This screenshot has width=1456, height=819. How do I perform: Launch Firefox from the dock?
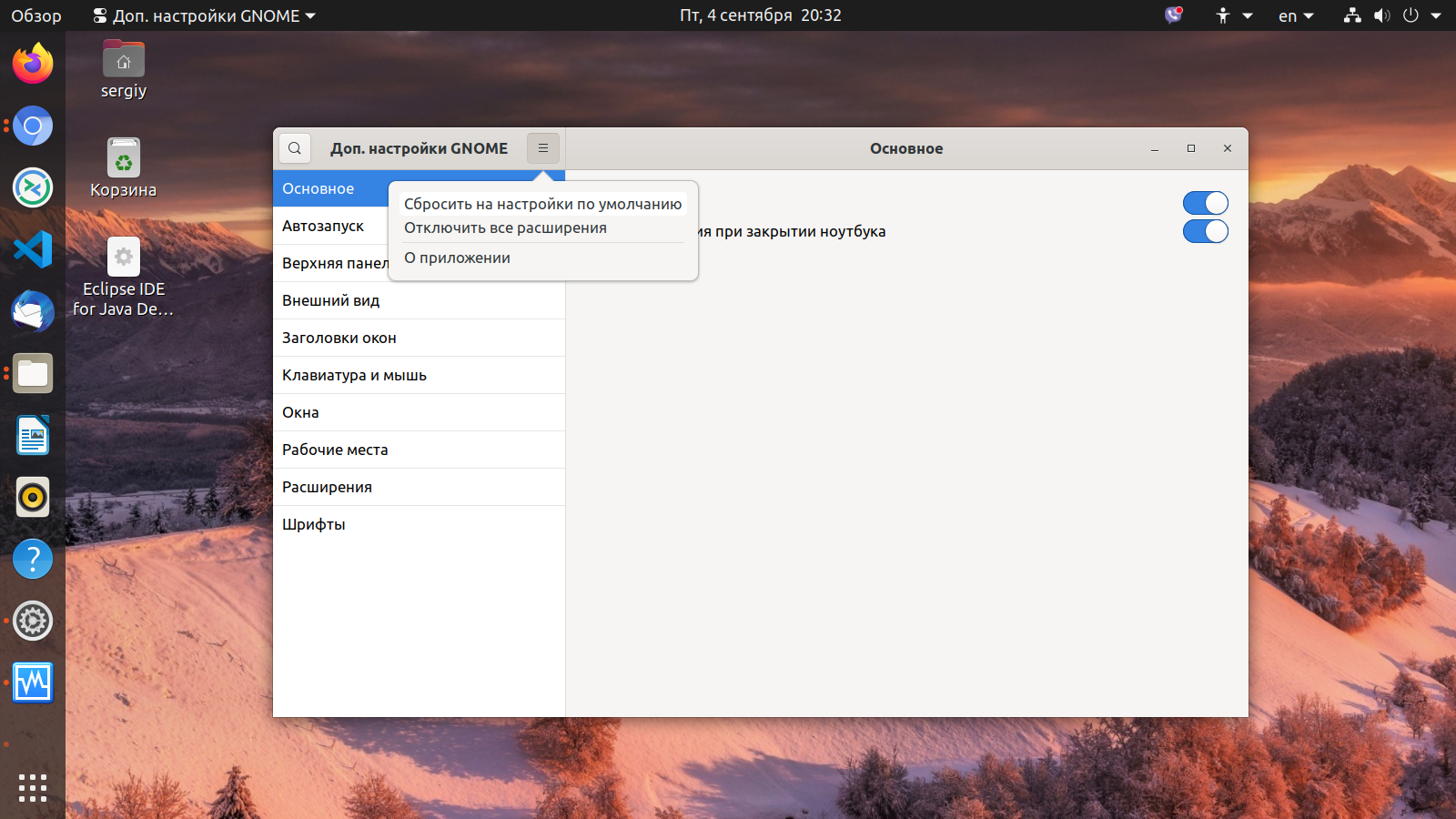pyautogui.click(x=33, y=64)
